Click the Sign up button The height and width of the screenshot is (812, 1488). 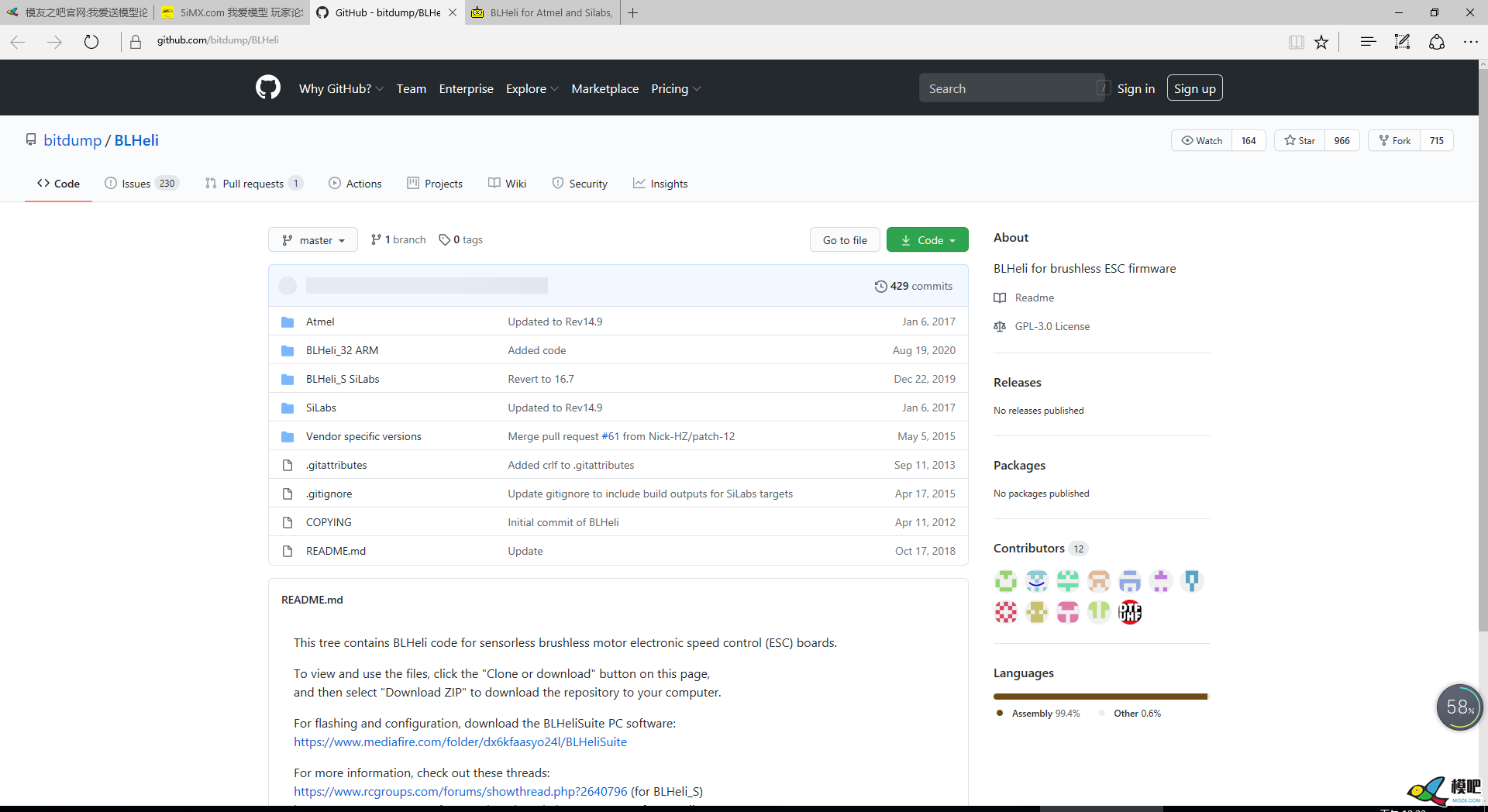pyautogui.click(x=1194, y=88)
